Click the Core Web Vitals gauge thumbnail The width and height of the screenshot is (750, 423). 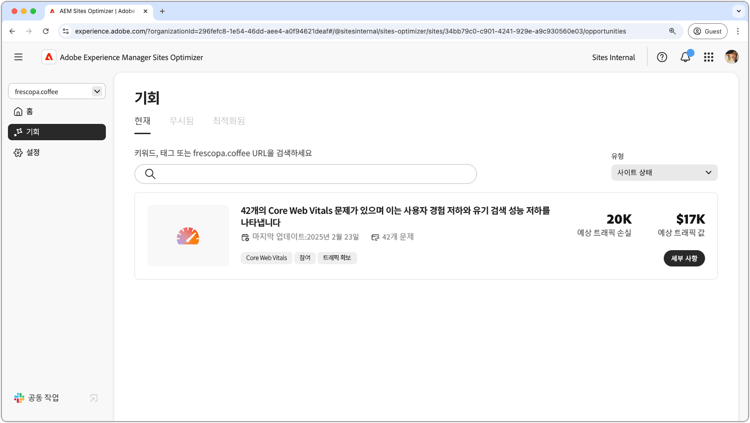coord(188,235)
